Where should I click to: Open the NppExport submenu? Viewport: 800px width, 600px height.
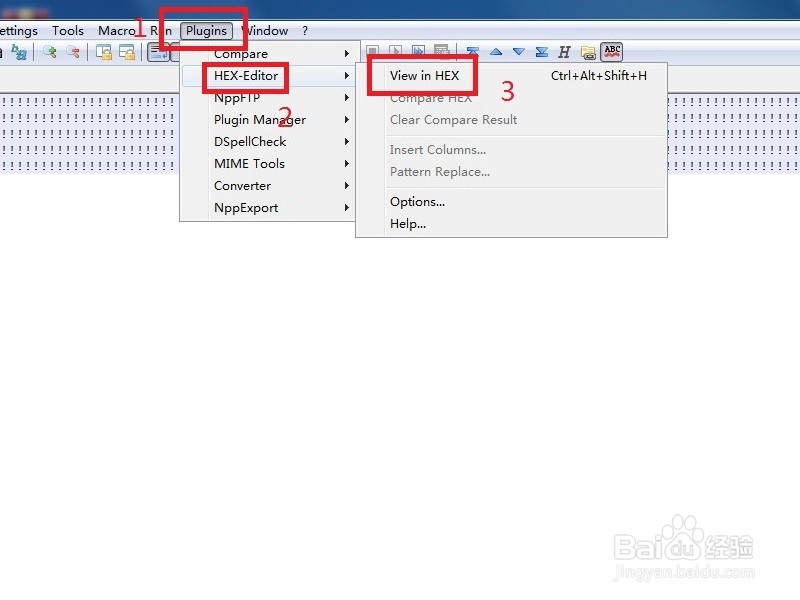268,207
